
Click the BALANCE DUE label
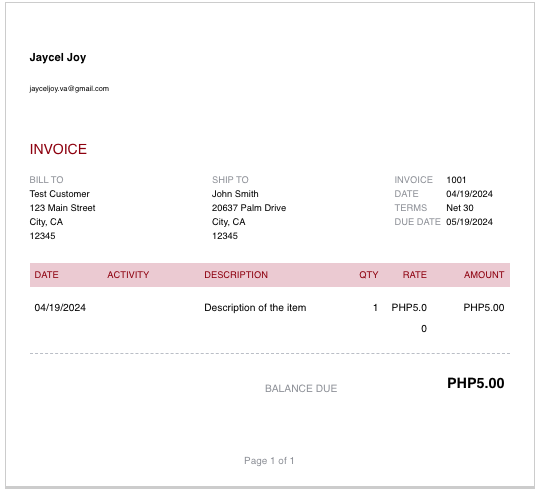301,388
